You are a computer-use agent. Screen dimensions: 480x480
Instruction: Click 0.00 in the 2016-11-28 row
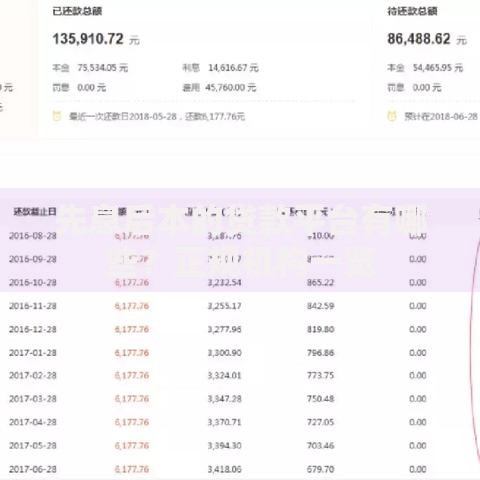pos(418,306)
